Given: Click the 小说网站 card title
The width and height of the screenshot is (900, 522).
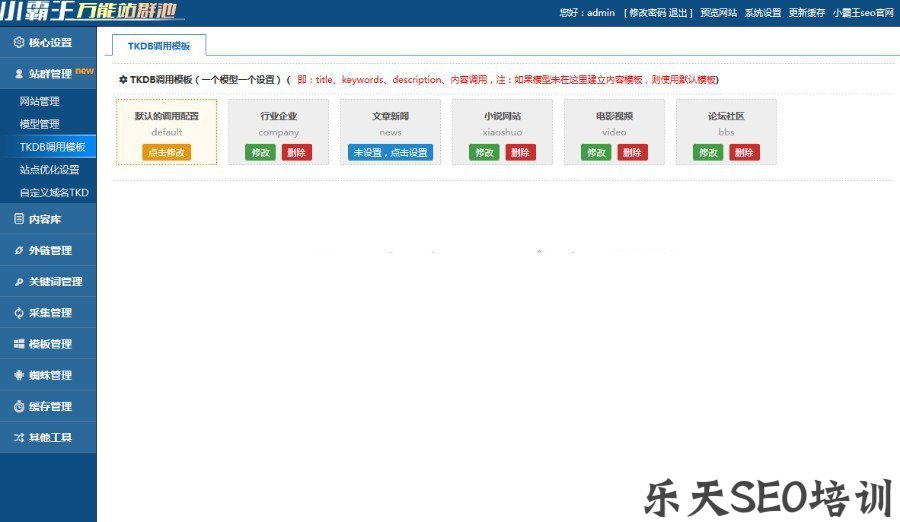Looking at the screenshot, I should (502, 116).
